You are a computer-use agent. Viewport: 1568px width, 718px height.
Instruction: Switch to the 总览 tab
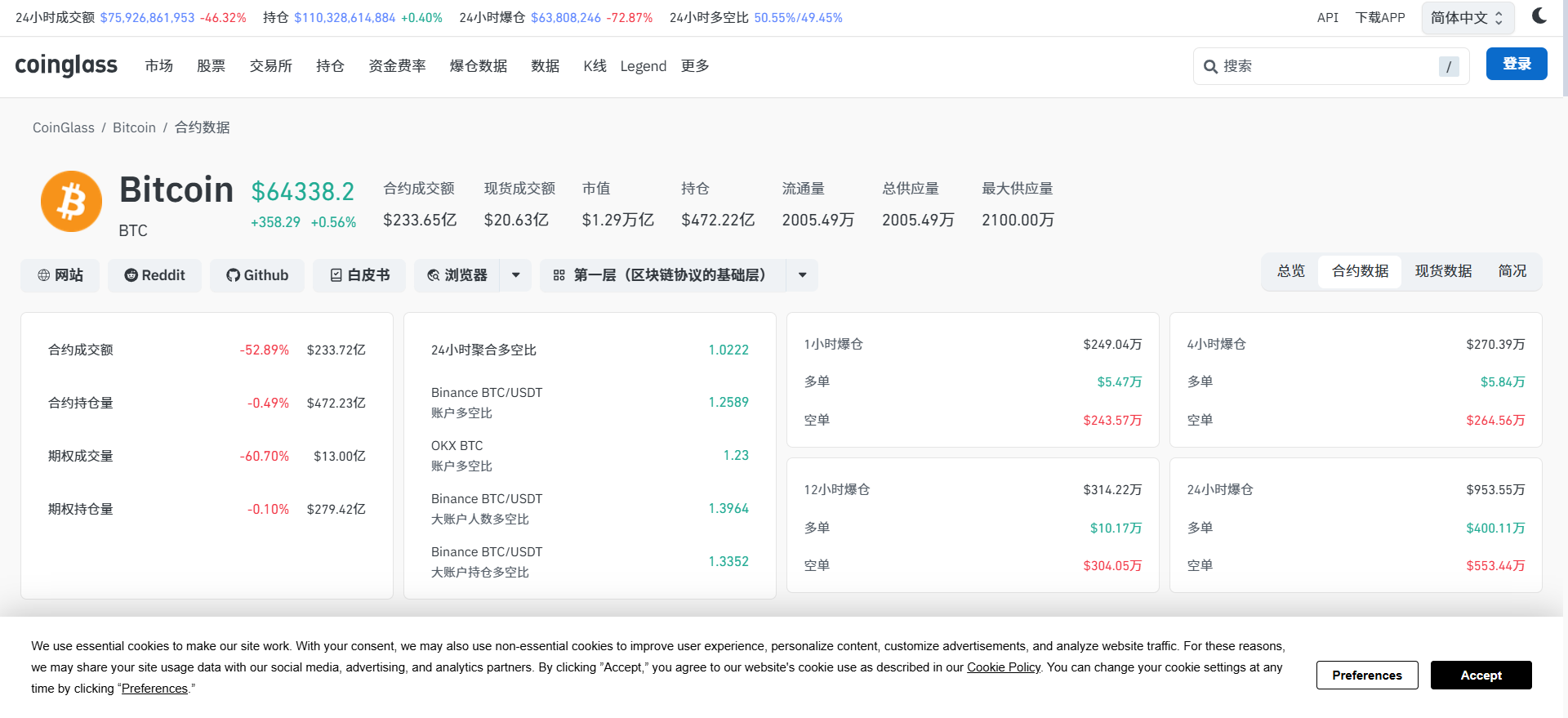coord(1291,271)
